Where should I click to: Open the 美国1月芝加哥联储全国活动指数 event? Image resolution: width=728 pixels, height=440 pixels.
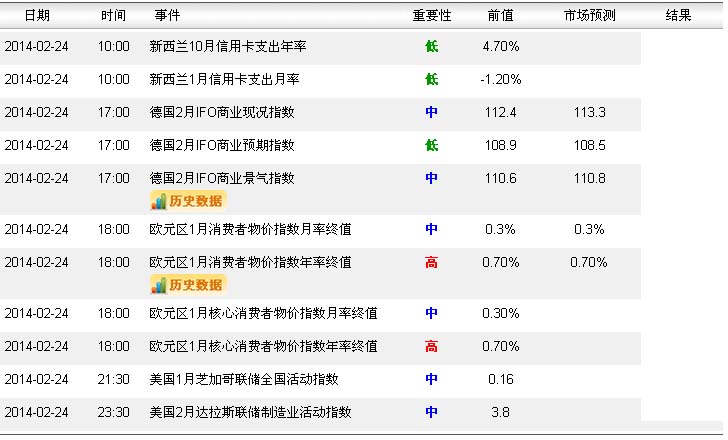pyautogui.click(x=244, y=379)
